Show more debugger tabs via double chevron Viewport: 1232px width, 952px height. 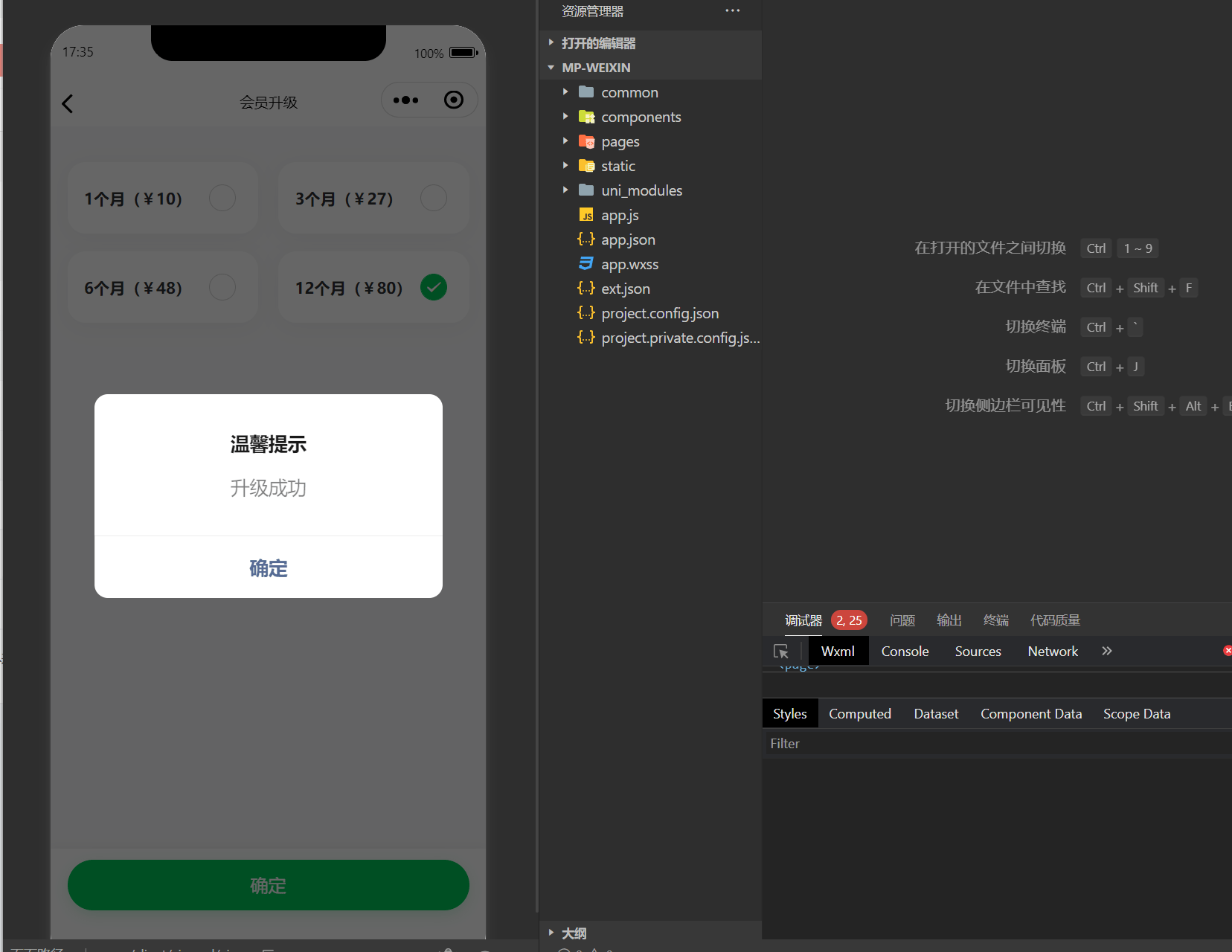(1107, 651)
